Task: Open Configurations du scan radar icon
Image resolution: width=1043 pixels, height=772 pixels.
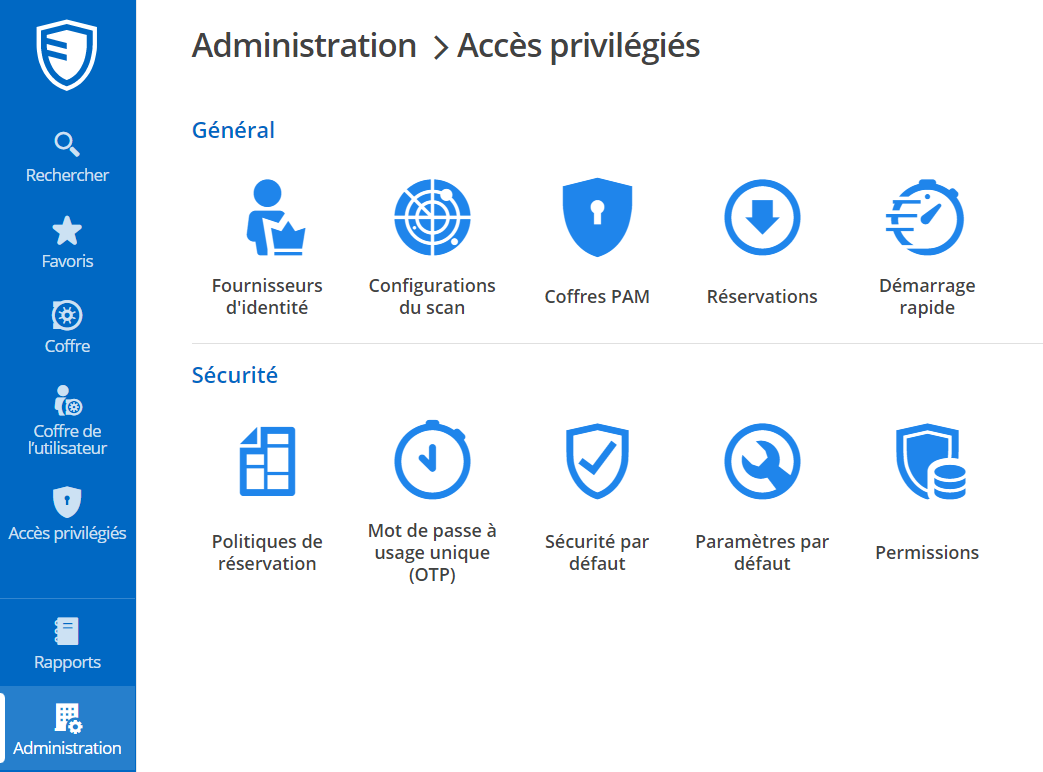Action: click(x=432, y=218)
